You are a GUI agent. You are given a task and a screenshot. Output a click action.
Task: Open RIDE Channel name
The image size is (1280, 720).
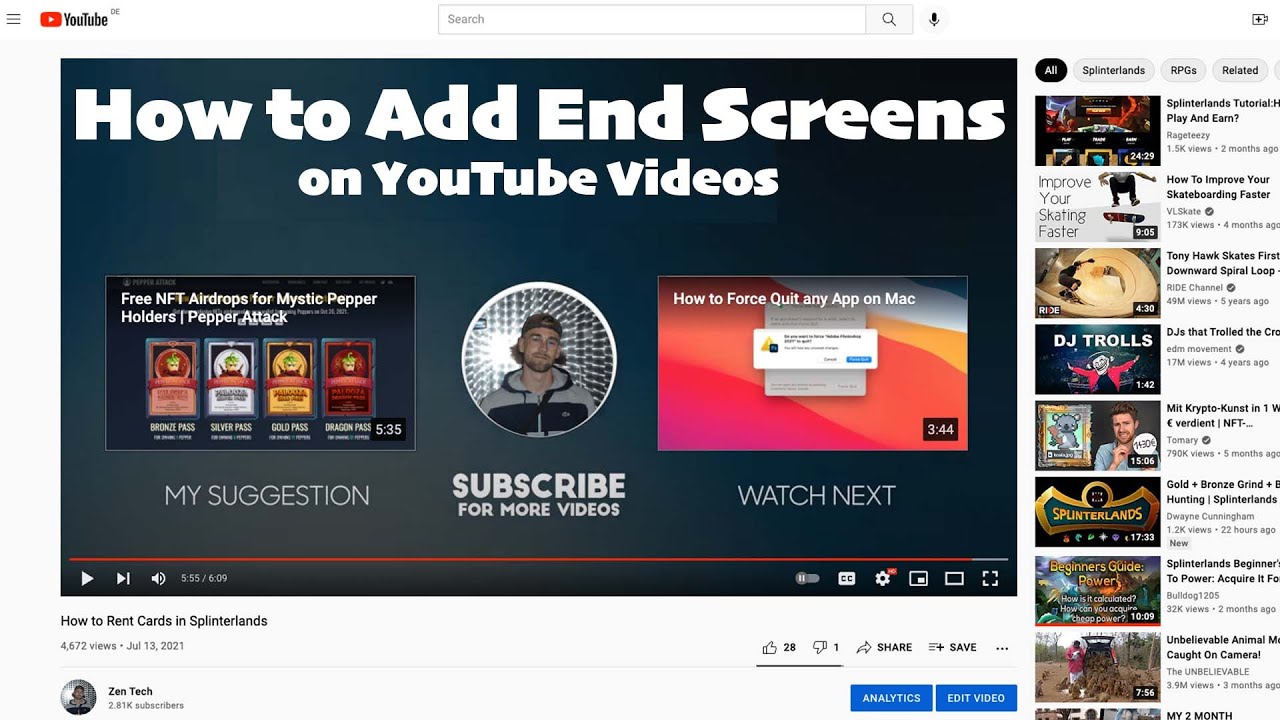tap(1195, 288)
